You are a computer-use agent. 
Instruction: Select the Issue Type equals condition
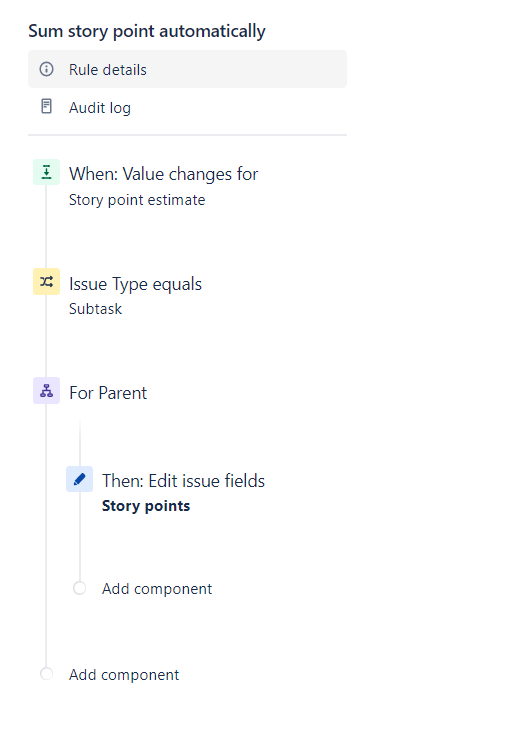coord(135,284)
